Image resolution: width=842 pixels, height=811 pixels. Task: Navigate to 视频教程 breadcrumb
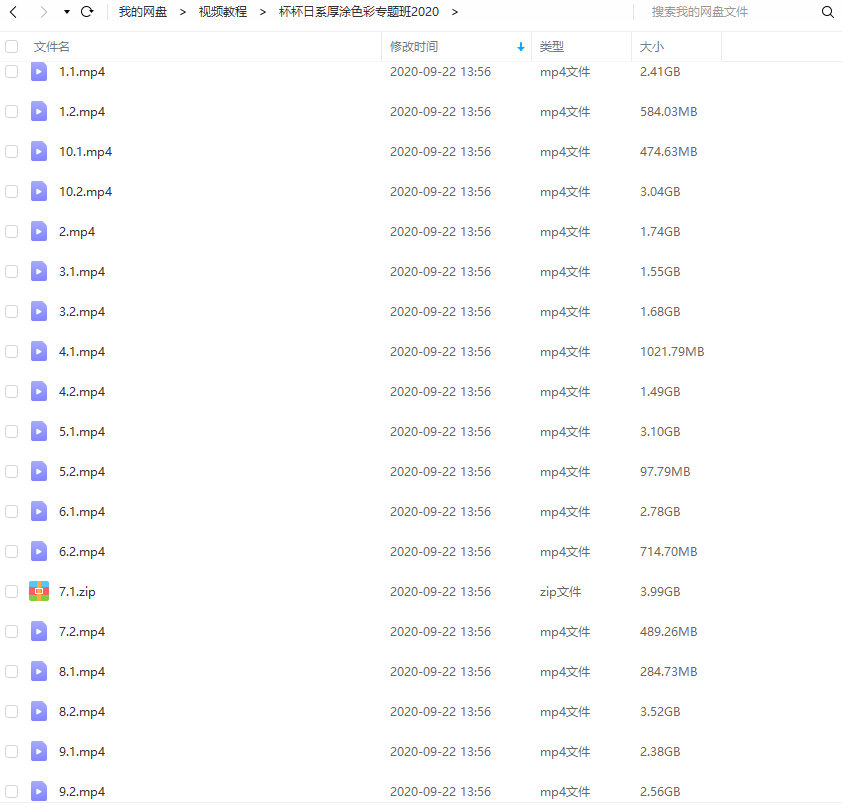click(223, 12)
